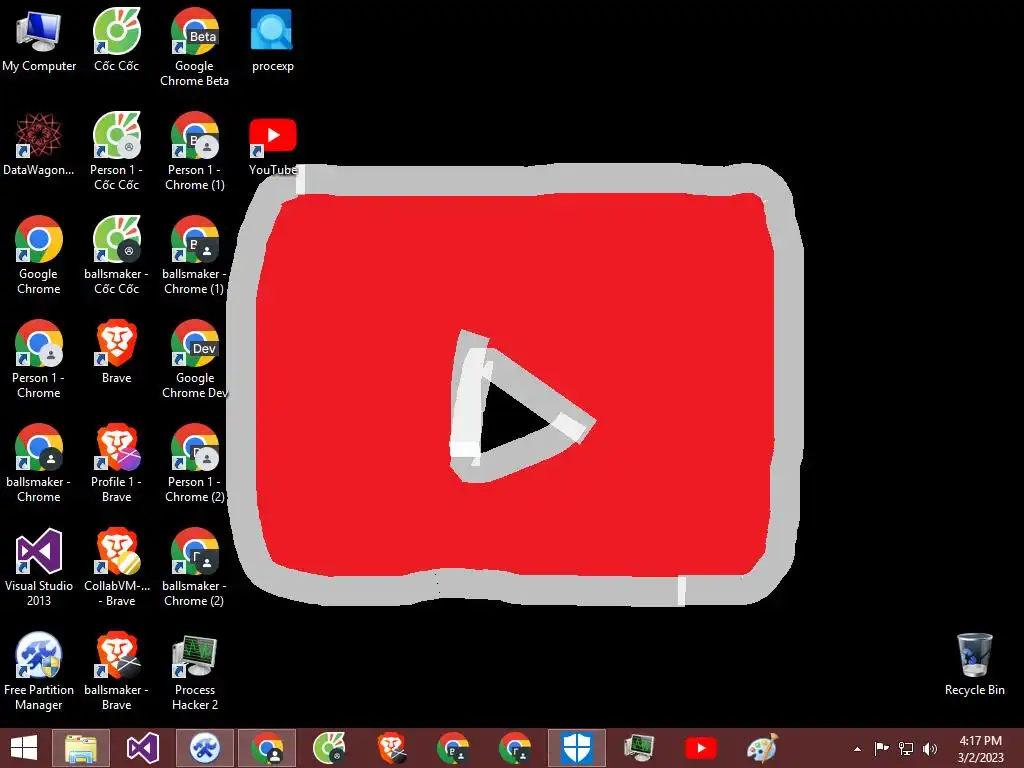The width and height of the screenshot is (1024, 768).
Task: Open Cốc Cốc from the taskbar
Action: pos(328,748)
